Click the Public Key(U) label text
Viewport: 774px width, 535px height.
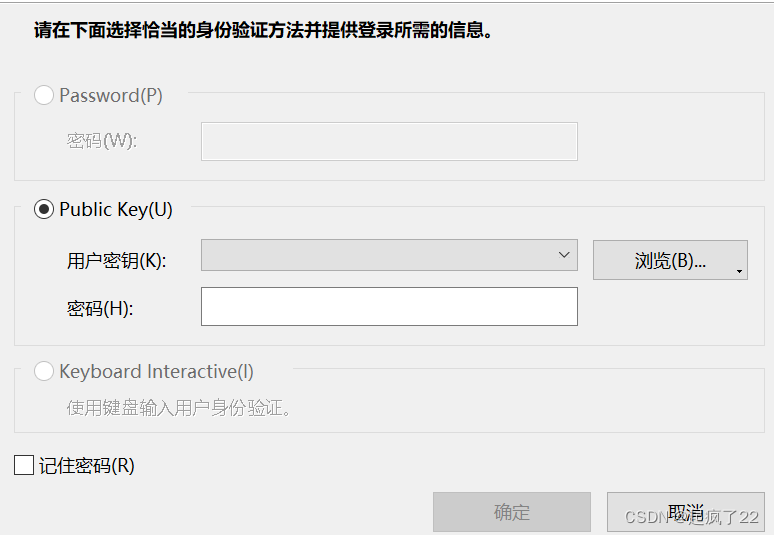tap(116, 210)
